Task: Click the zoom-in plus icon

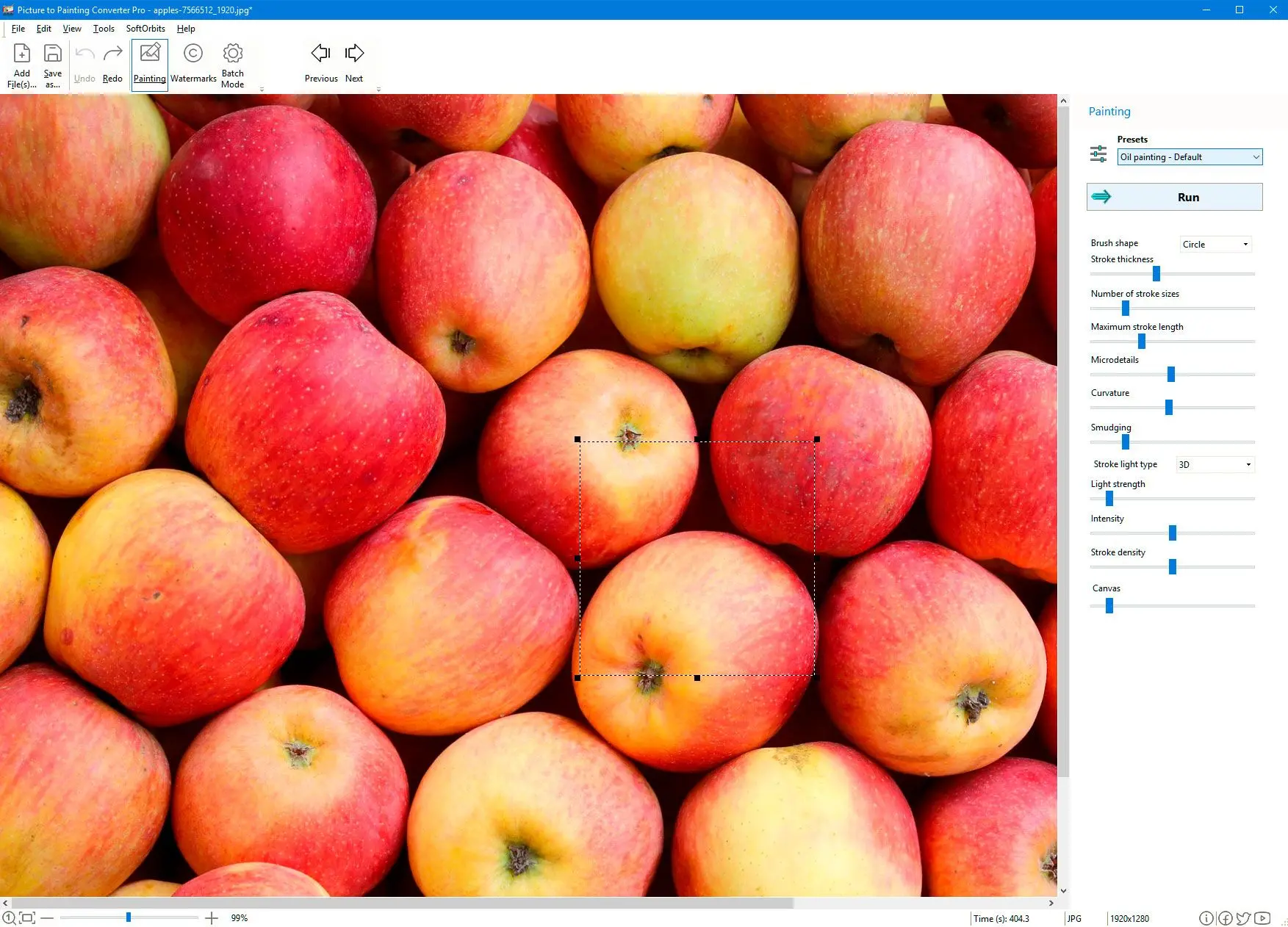Action: [x=212, y=918]
